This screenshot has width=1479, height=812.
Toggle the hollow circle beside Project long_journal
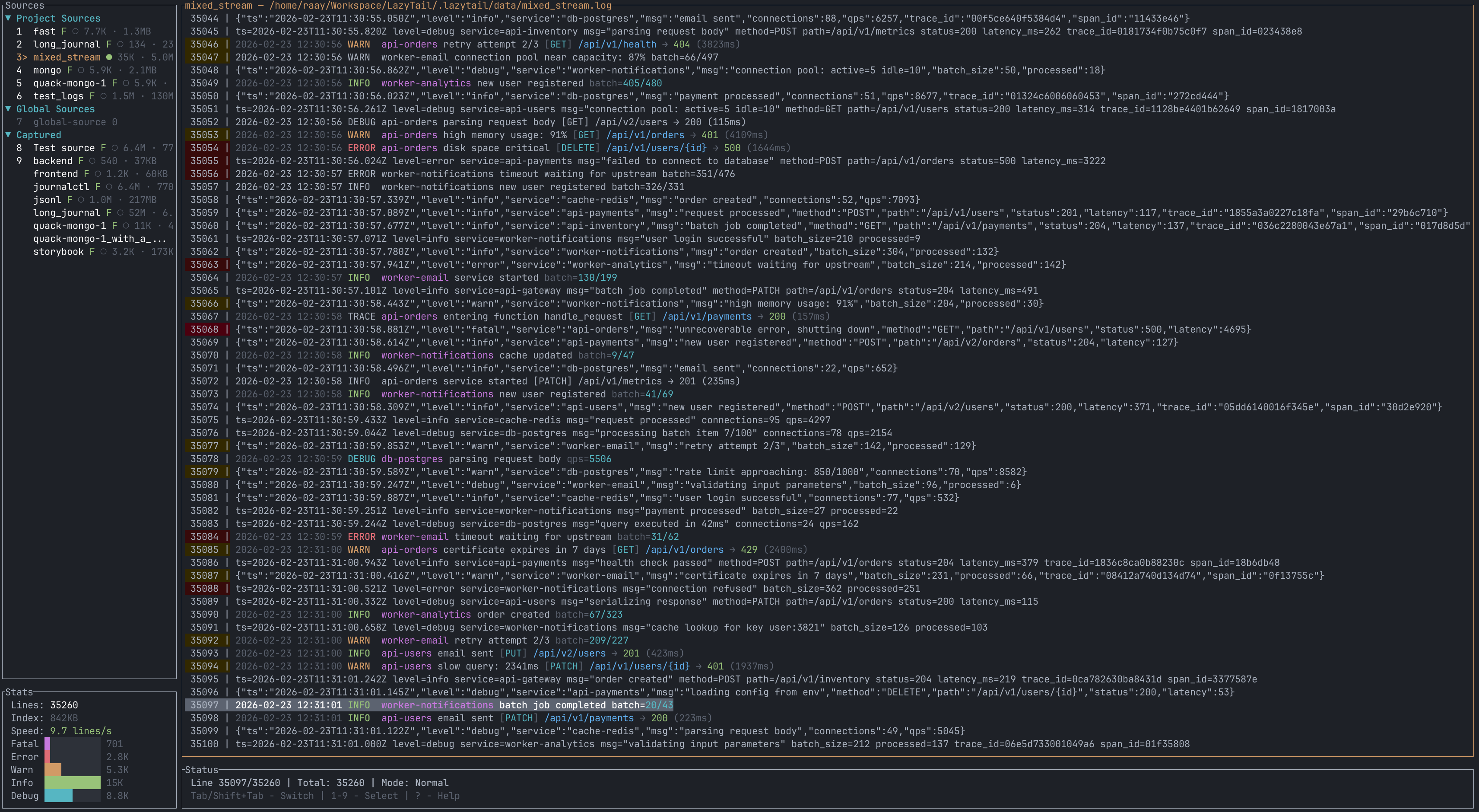point(120,44)
